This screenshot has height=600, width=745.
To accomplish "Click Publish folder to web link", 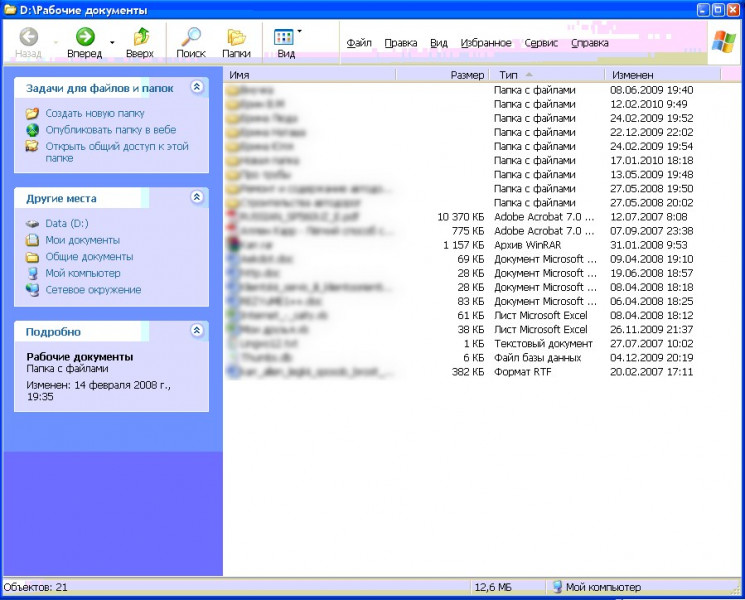I will (x=110, y=130).
